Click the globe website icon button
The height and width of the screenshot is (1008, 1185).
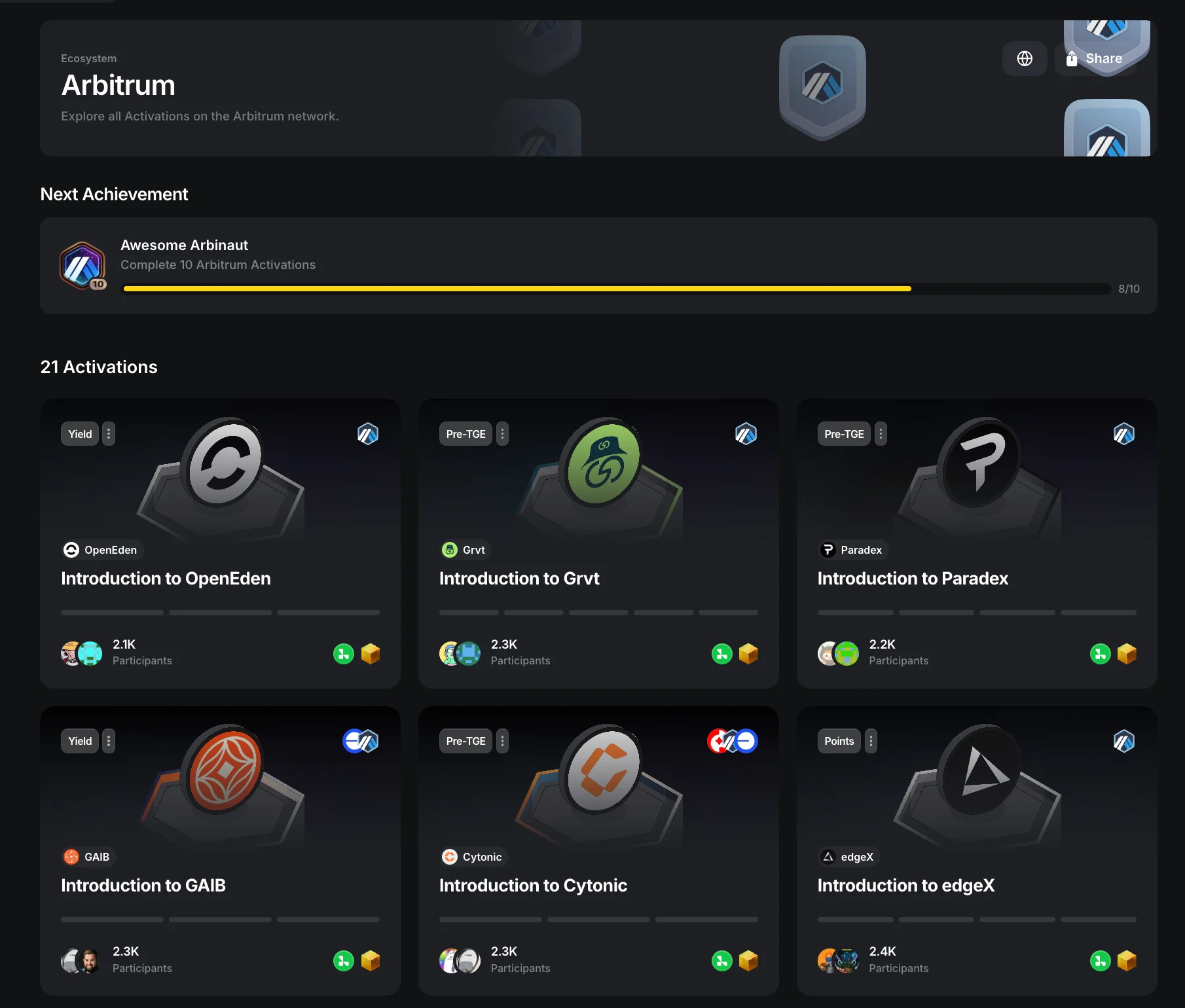click(x=1025, y=59)
